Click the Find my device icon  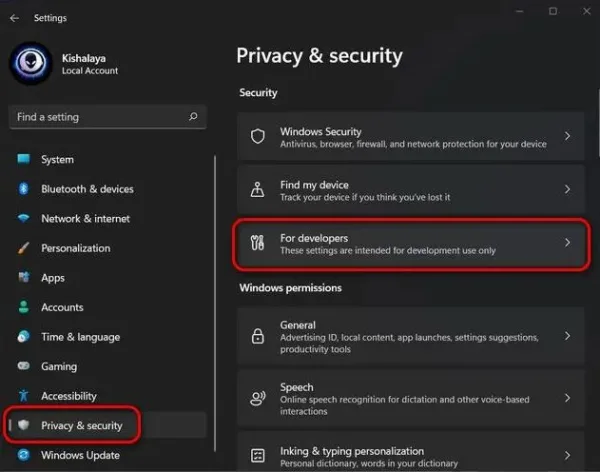pos(257,189)
